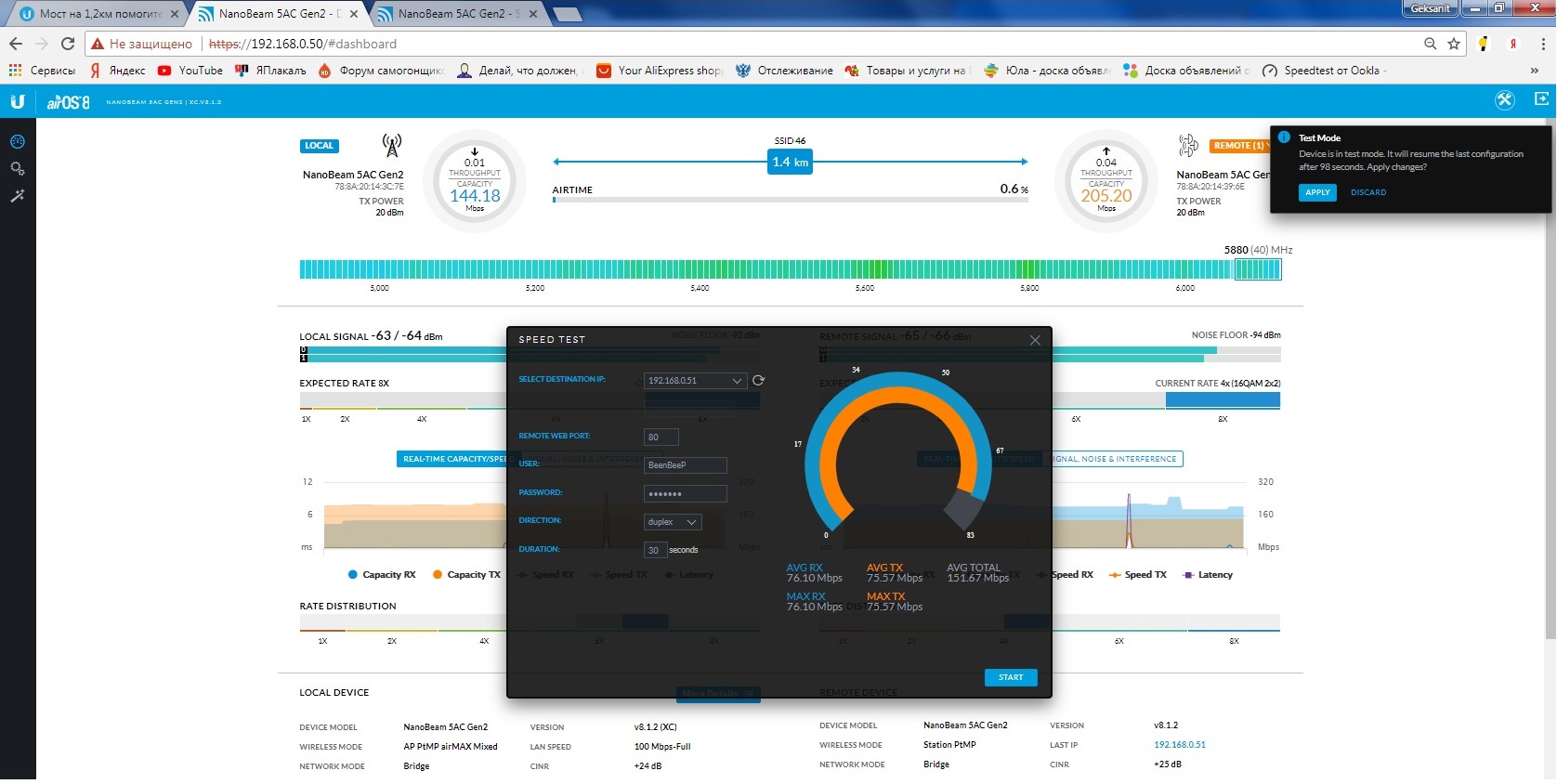
Task: Open a new browser tab
Action: click(x=568, y=14)
